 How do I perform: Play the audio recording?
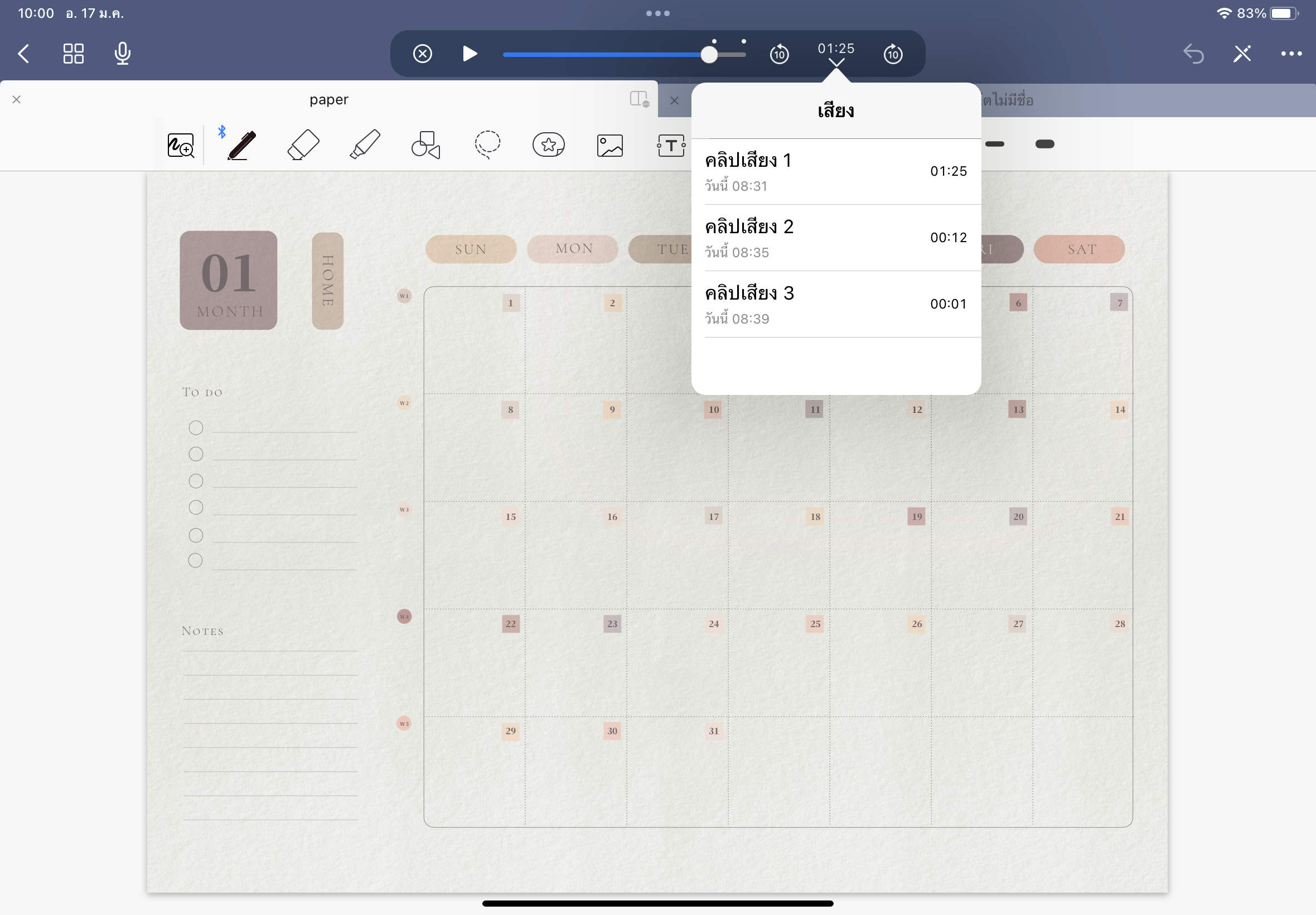tap(469, 54)
